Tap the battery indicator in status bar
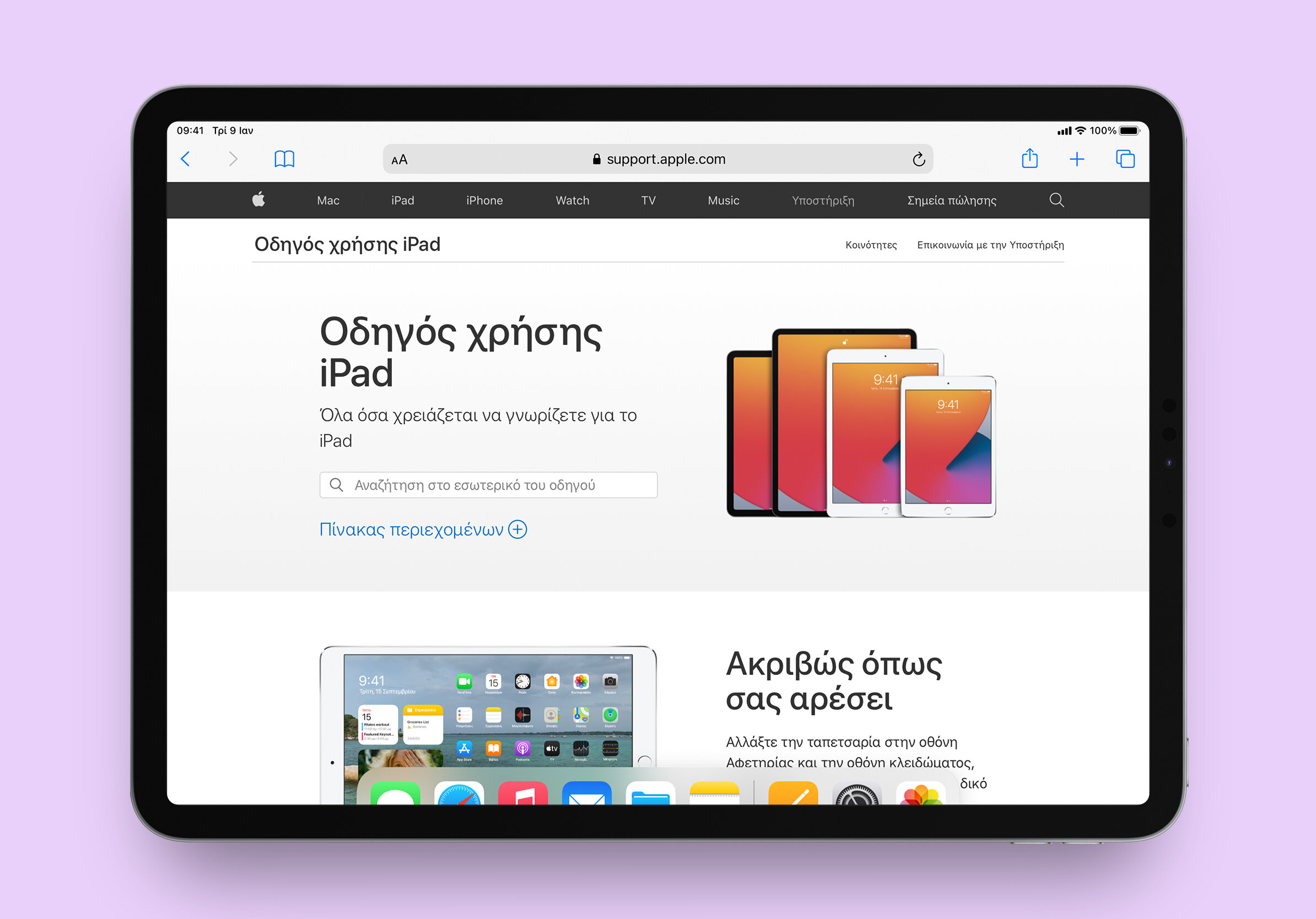 pyautogui.click(x=1130, y=131)
